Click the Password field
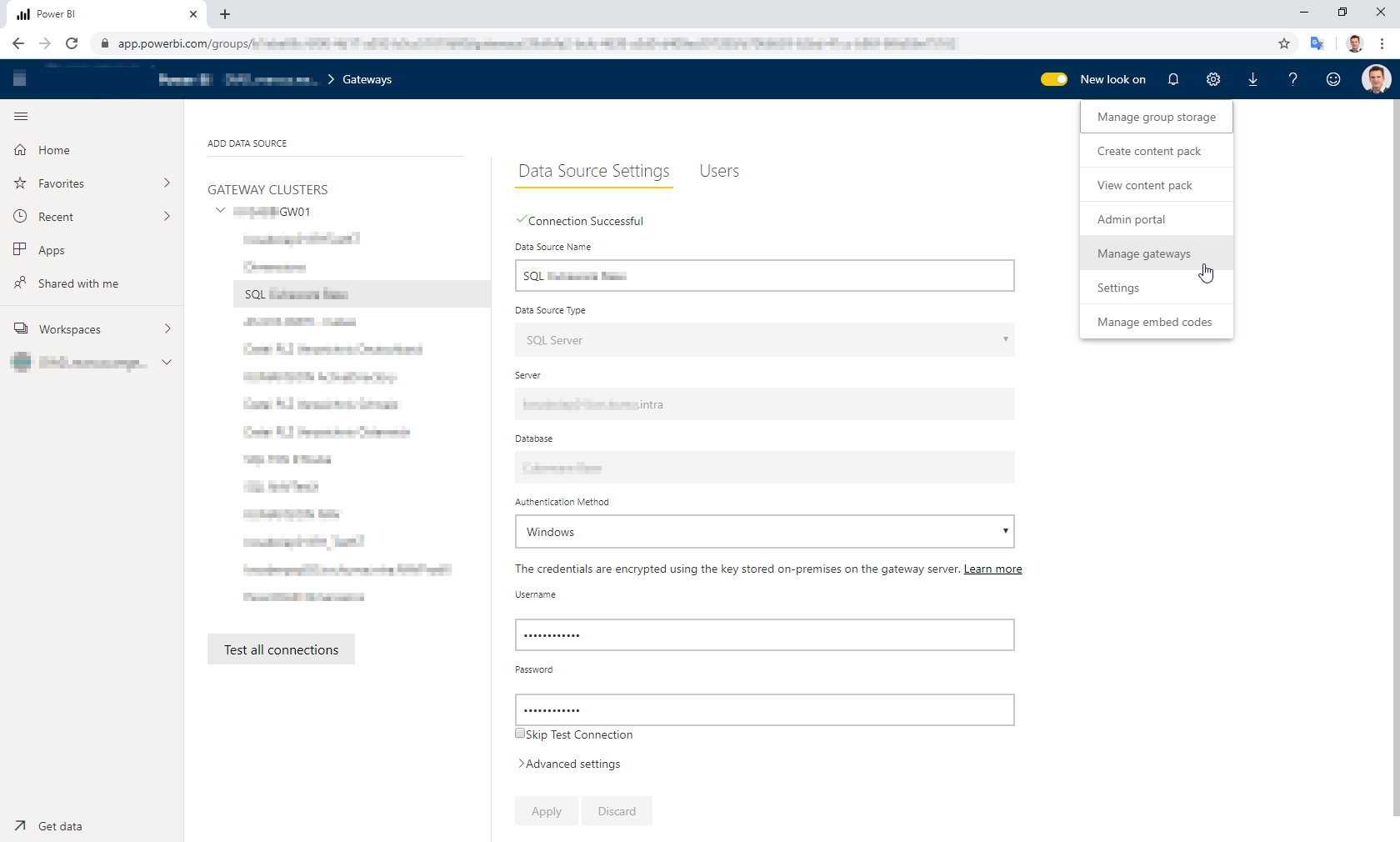The height and width of the screenshot is (842, 1400). (765, 709)
